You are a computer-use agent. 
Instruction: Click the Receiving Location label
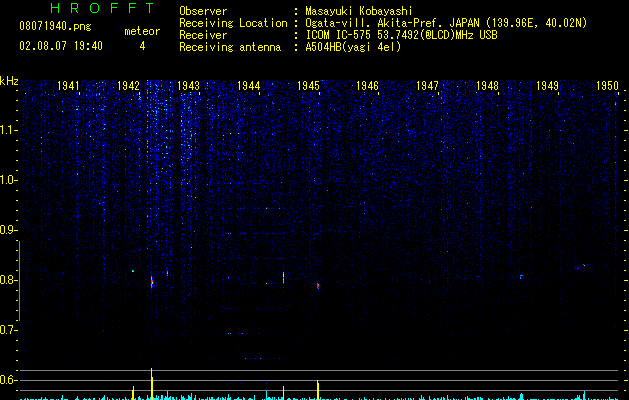pyautogui.click(x=233, y=23)
